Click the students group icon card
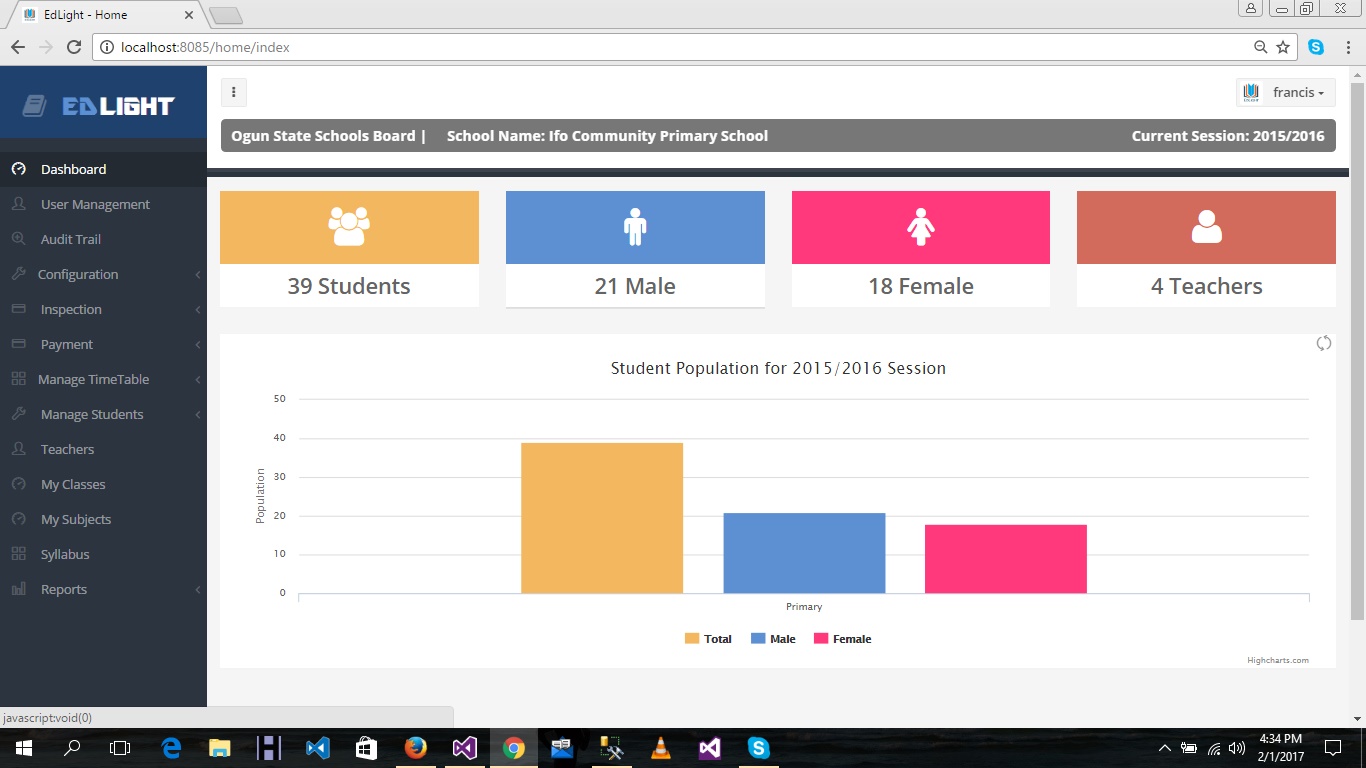The height and width of the screenshot is (768, 1366). coord(349,227)
